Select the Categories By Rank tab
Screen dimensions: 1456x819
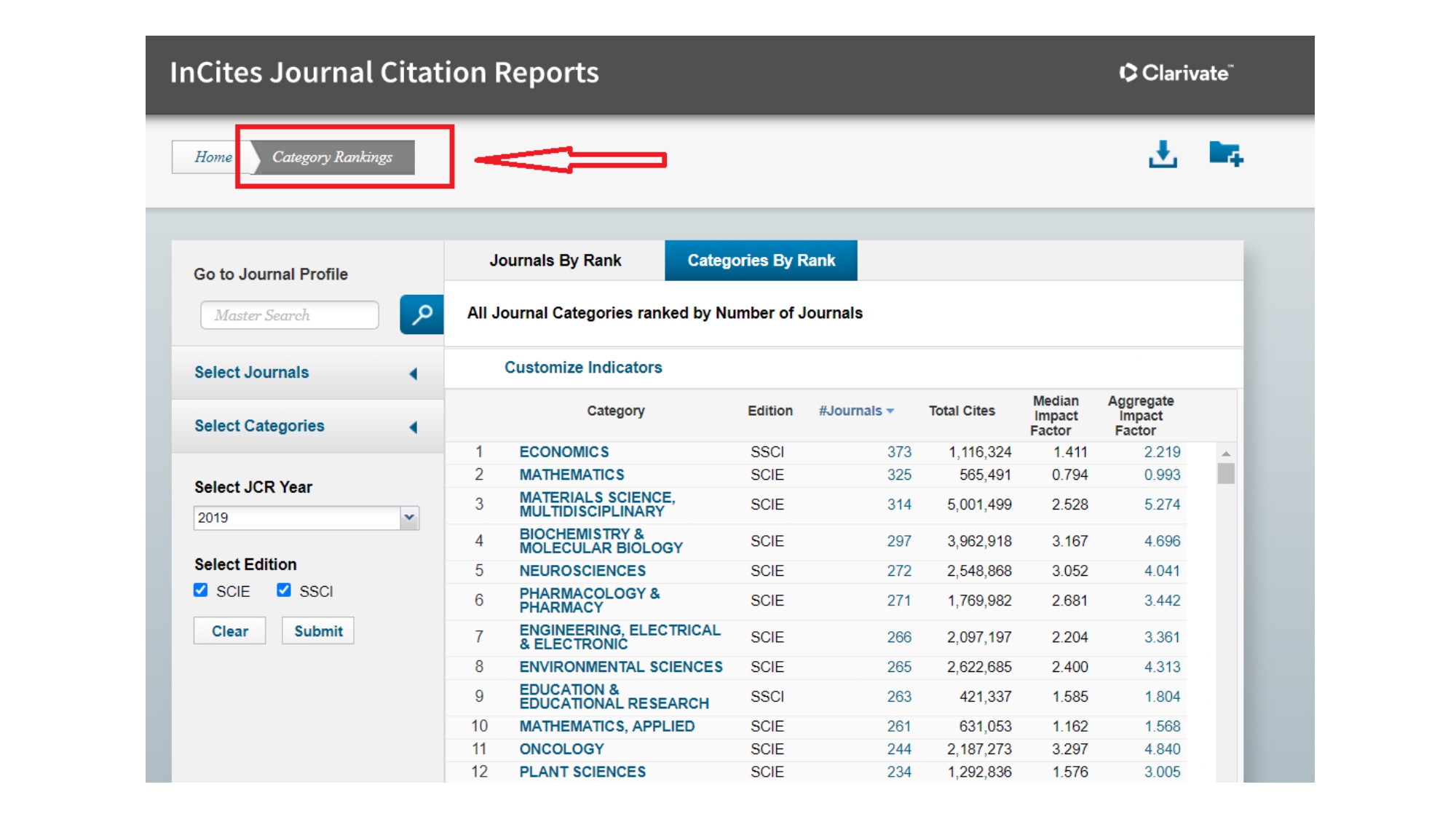click(761, 261)
